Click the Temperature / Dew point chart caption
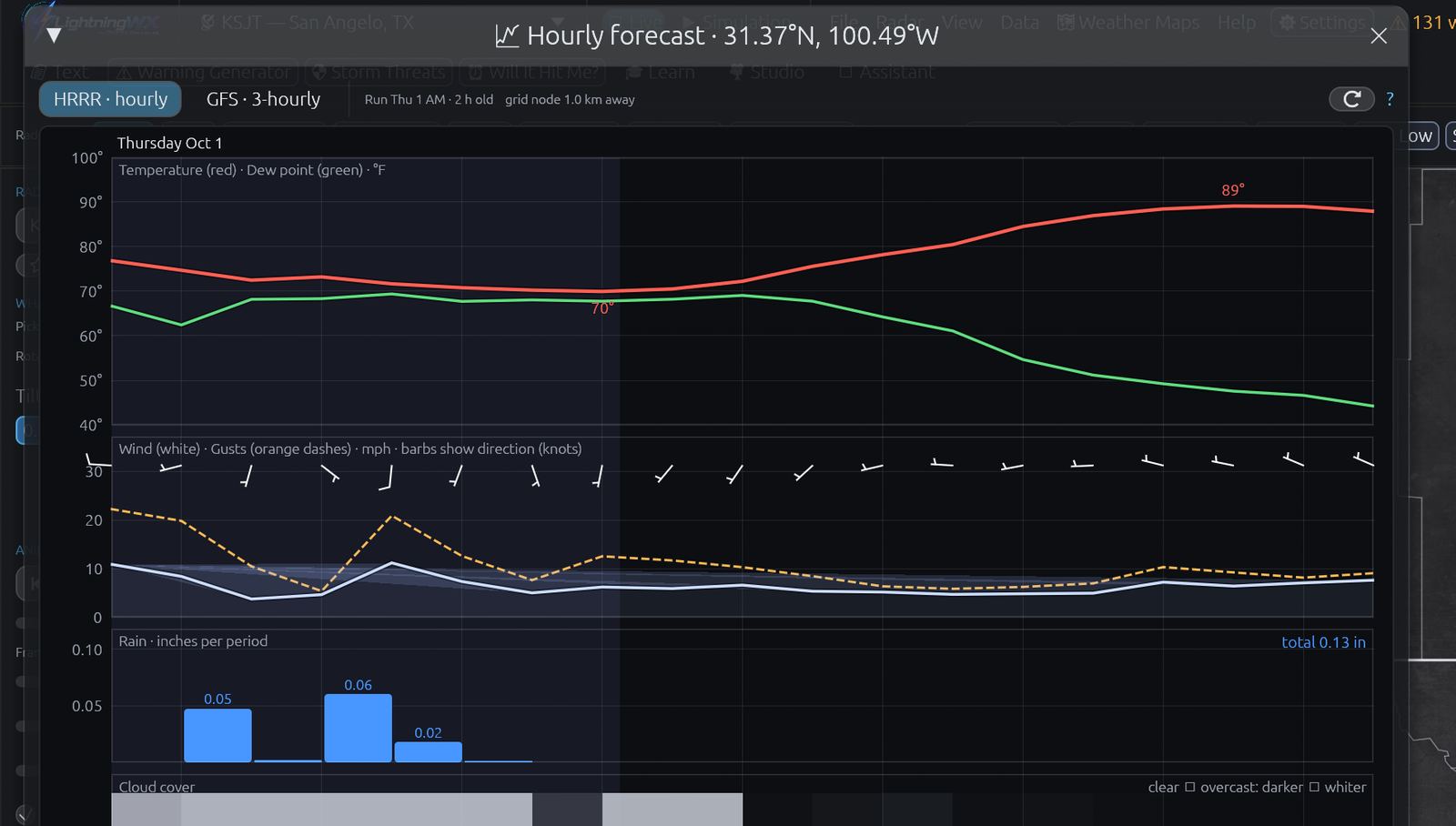This screenshot has width=1456, height=826. (x=252, y=170)
